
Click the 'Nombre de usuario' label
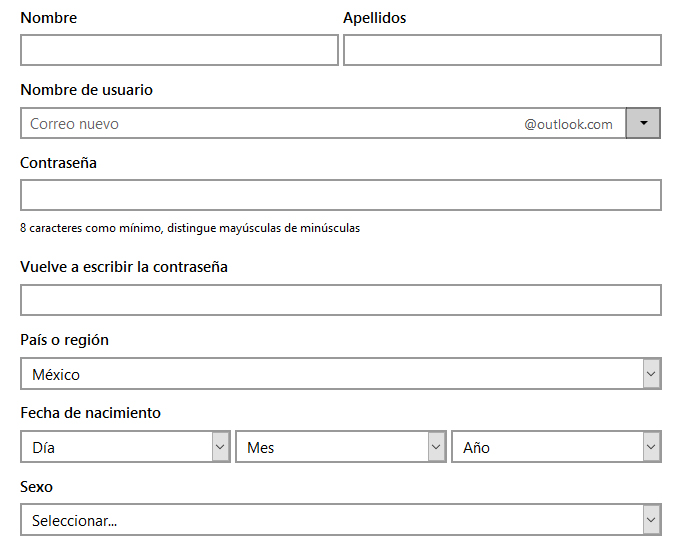click(x=87, y=90)
